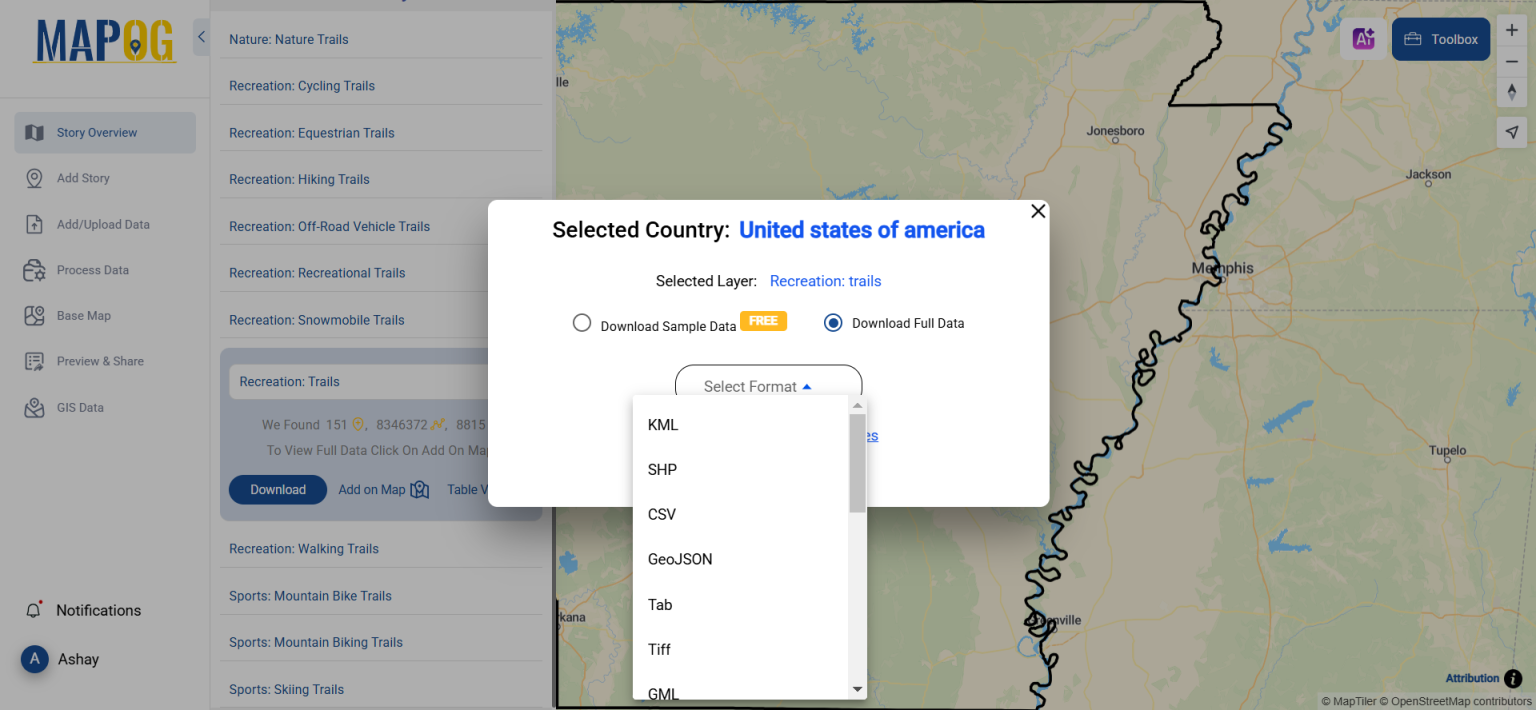This screenshot has width=1536, height=710.
Task: Reset map orientation with the compass icon
Action: pyautogui.click(x=1512, y=92)
